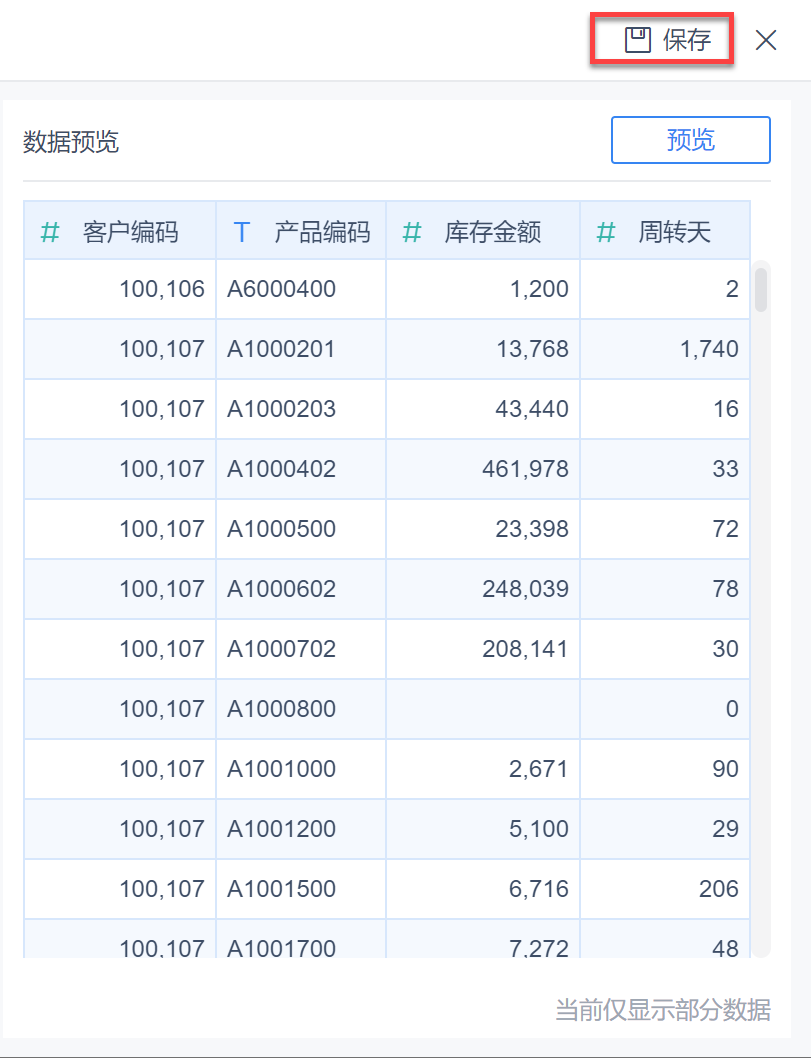Image resolution: width=811 pixels, height=1058 pixels.
Task: Click the inventory amount 208,141
Action: (483, 649)
